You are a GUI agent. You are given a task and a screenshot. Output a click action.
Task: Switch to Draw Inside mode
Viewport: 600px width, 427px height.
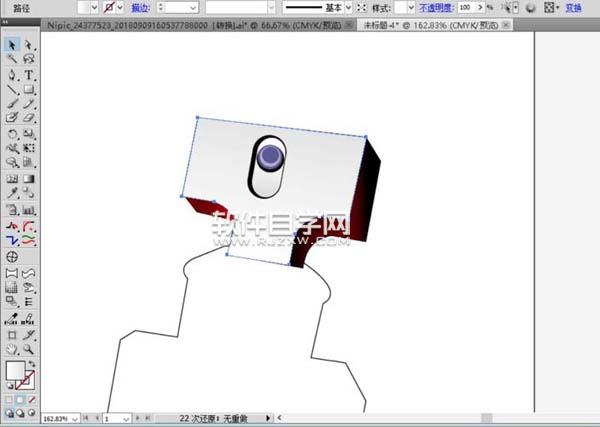[31, 413]
